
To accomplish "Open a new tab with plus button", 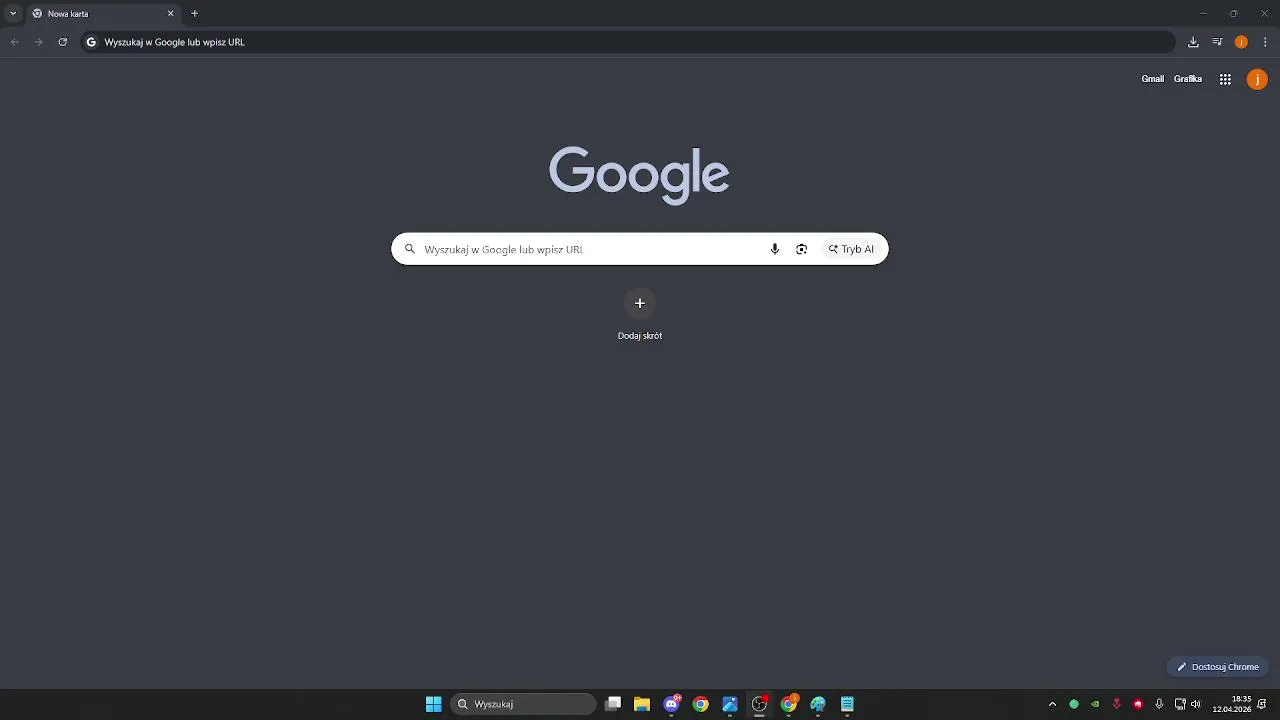I will (x=195, y=14).
